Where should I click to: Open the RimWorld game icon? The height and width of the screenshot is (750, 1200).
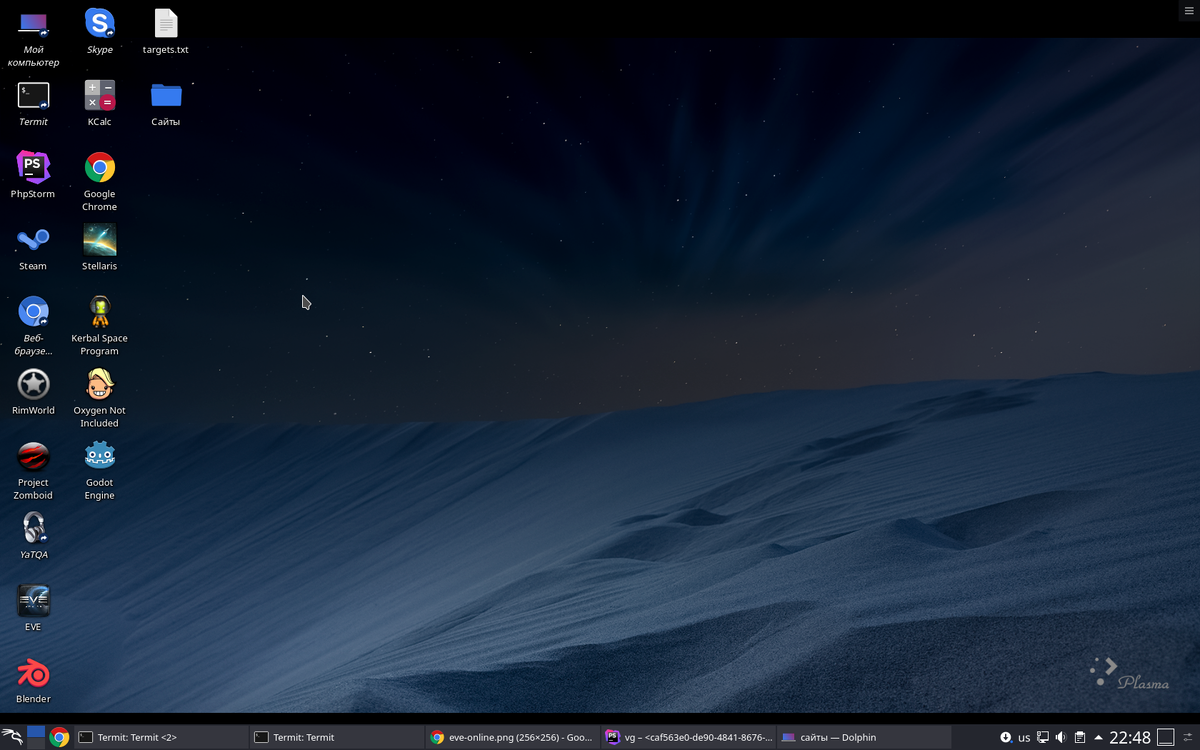[33, 391]
